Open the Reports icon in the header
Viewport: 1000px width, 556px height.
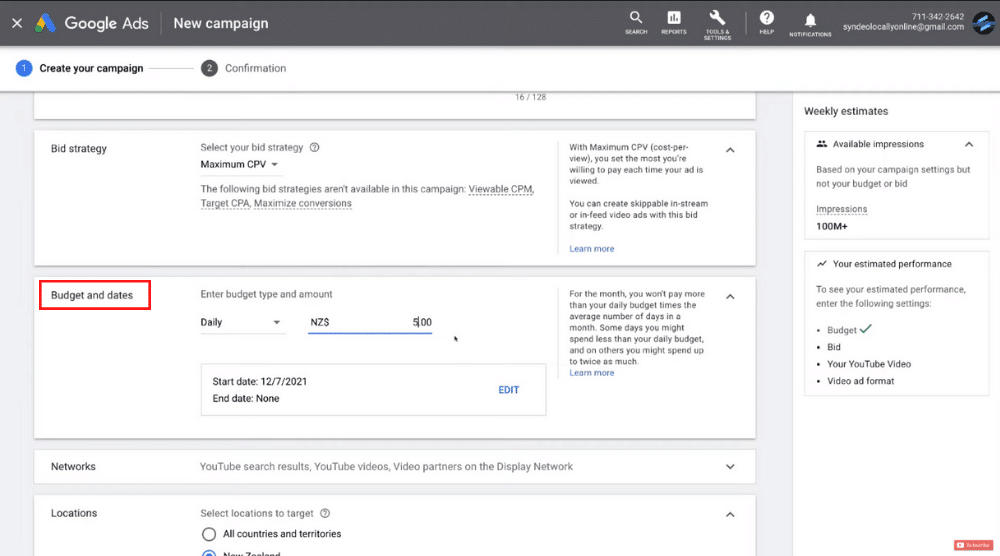click(x=673, y=22)
